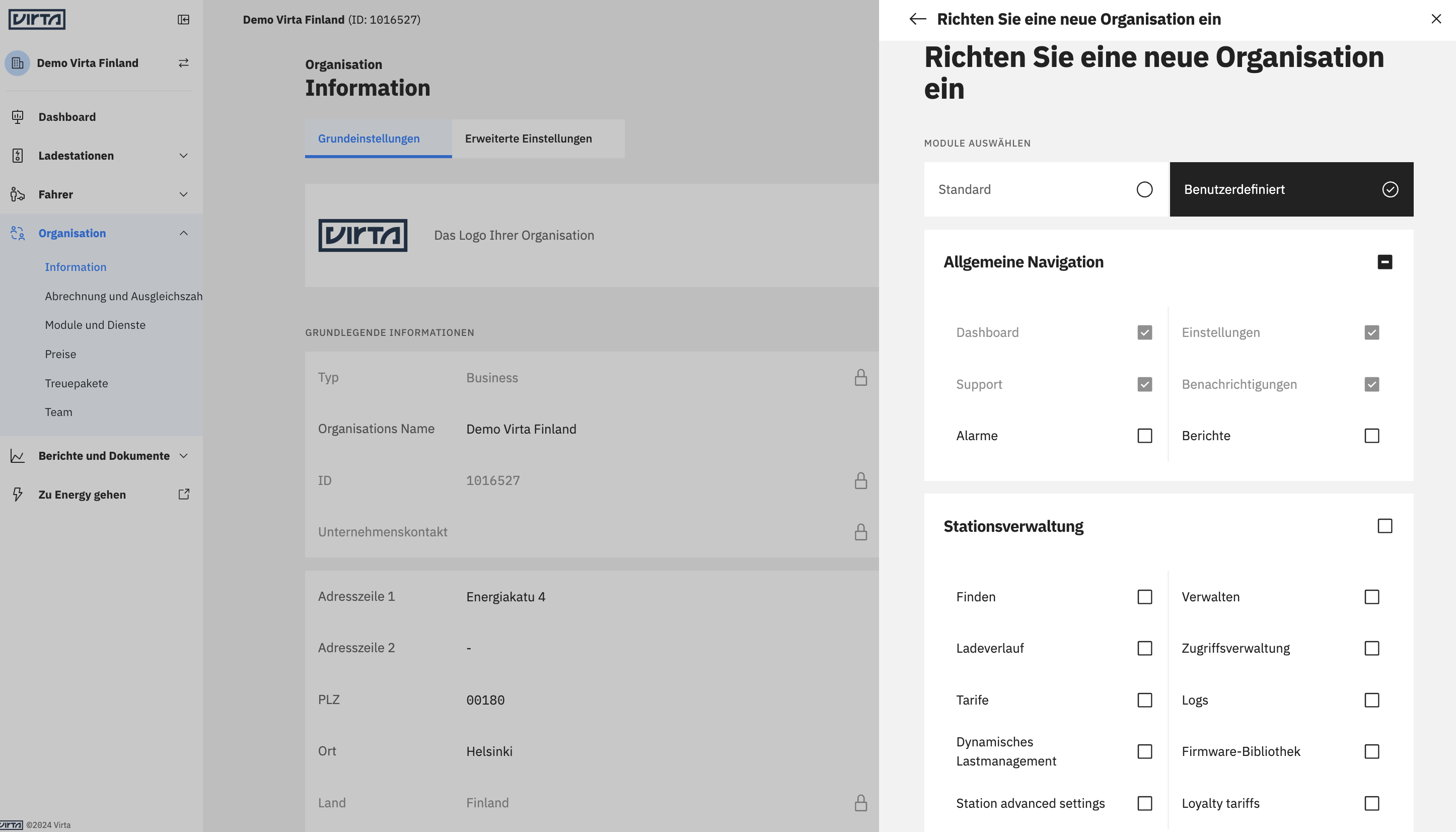The height and width of the screenshot is (832, 1456).
Task: Click the Ladestationen charger icon
Action: [x=18, y=156]
